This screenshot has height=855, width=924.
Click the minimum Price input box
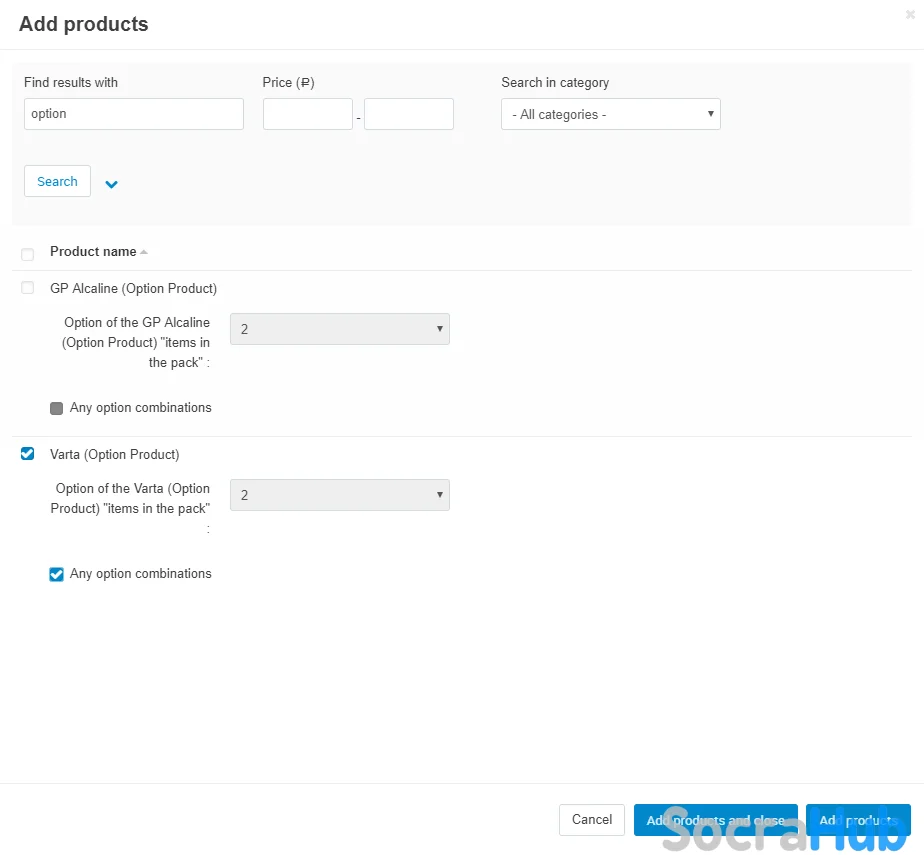[307, 114]
